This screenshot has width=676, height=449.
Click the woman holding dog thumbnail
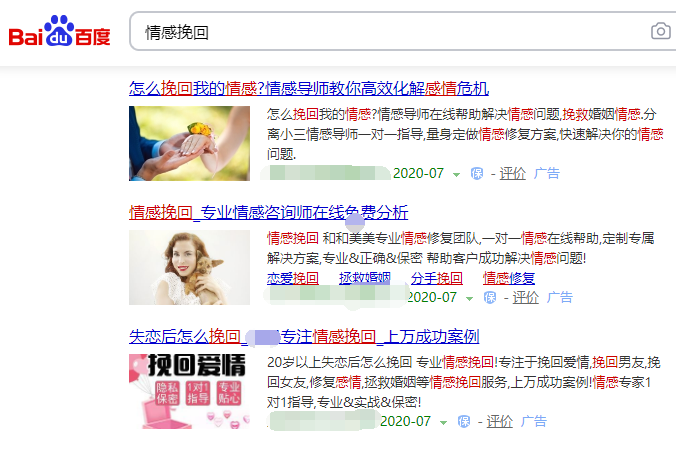(189, 267)
